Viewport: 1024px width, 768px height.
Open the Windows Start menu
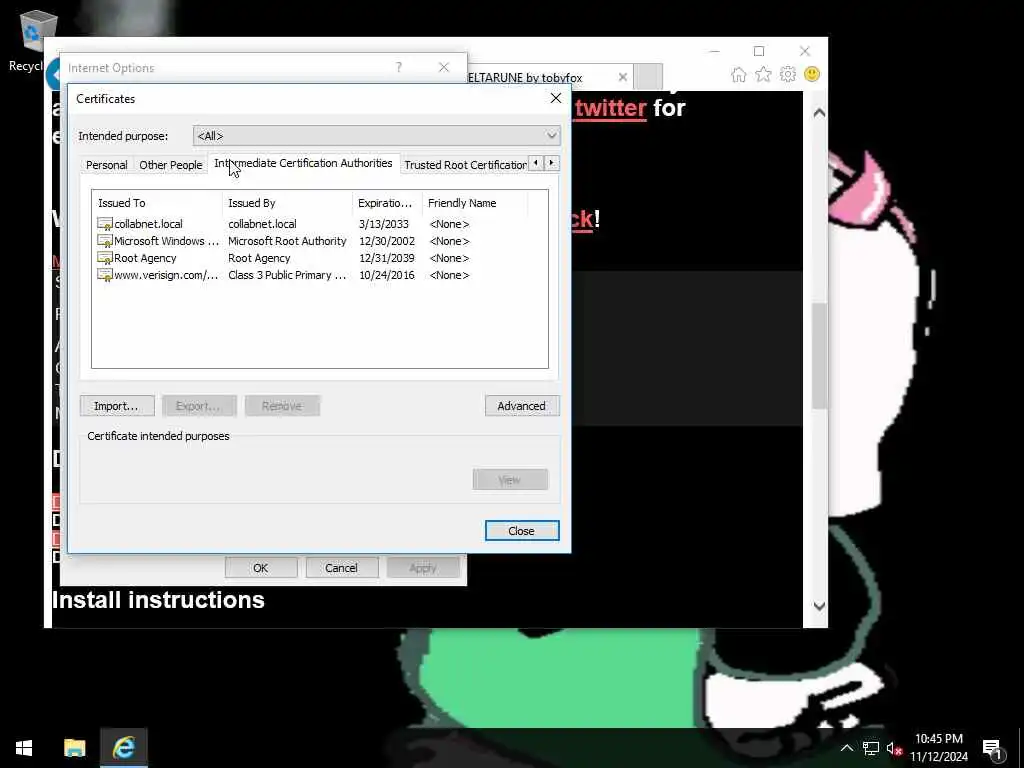(24, 748)
